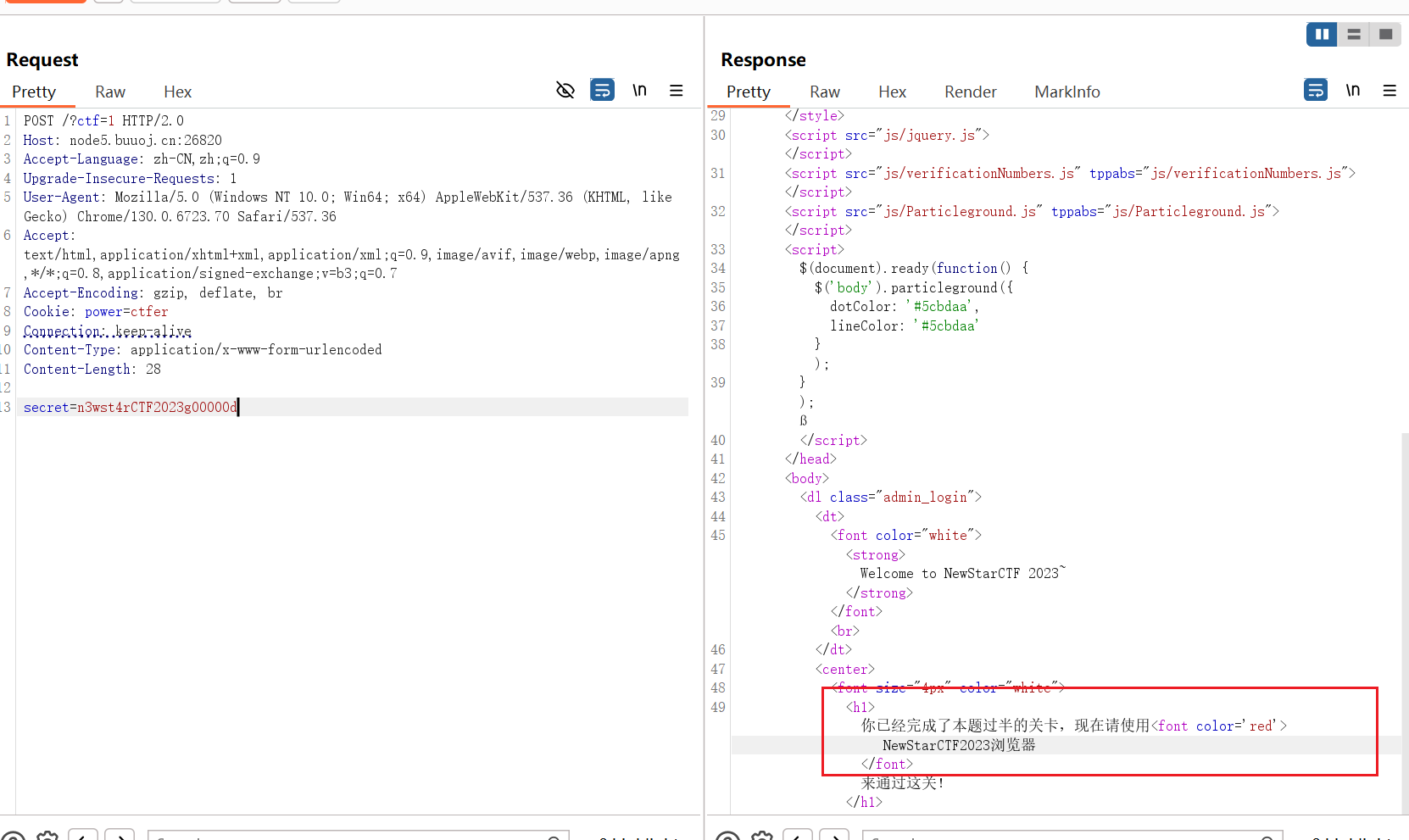Image resolution: width=1409 pixels, height=840 pixels.
Task: Click 'Welcome to NewStarCTF 2023~' text
Action: 963,574
